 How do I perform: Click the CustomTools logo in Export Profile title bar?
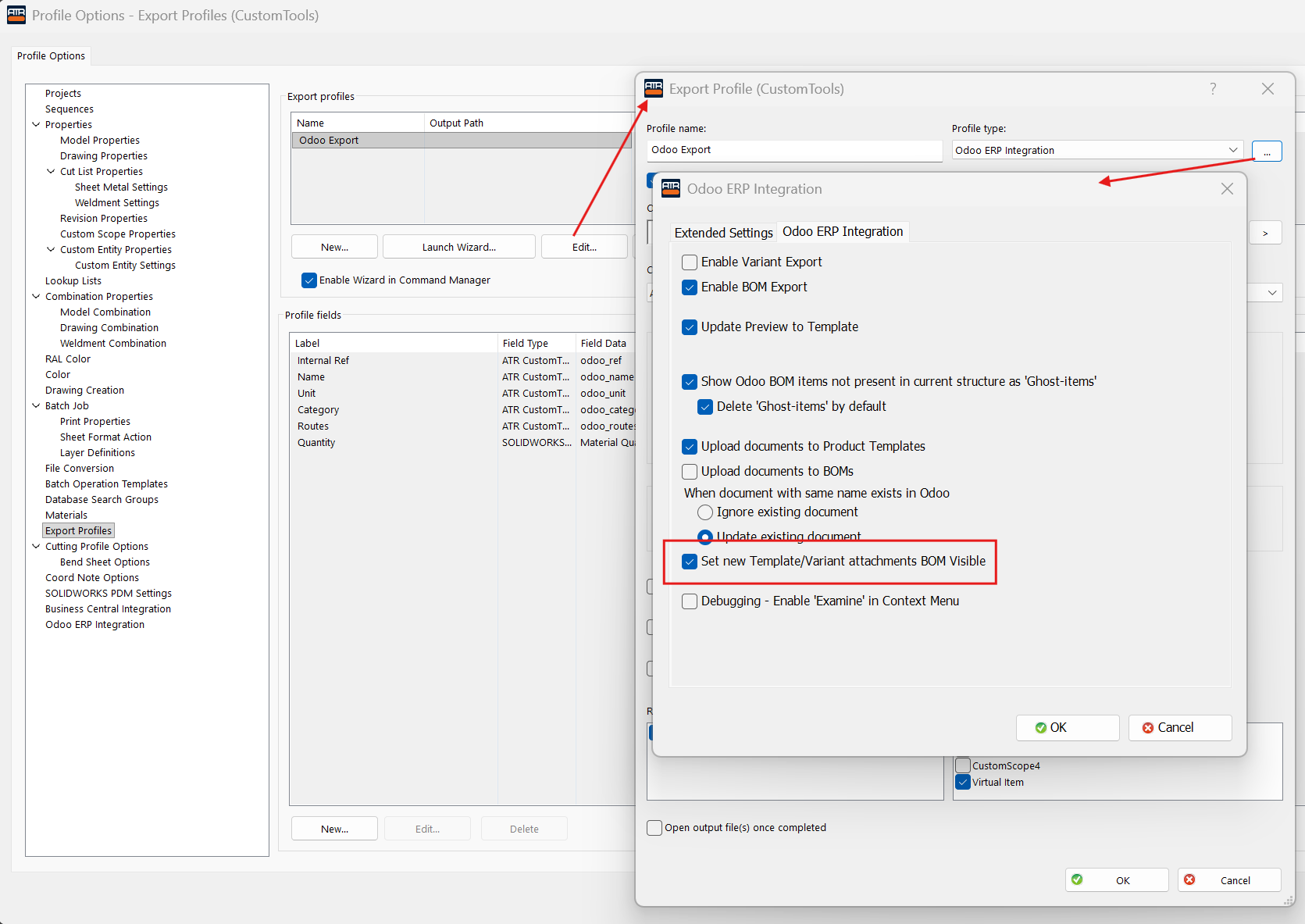pos(654,88)
